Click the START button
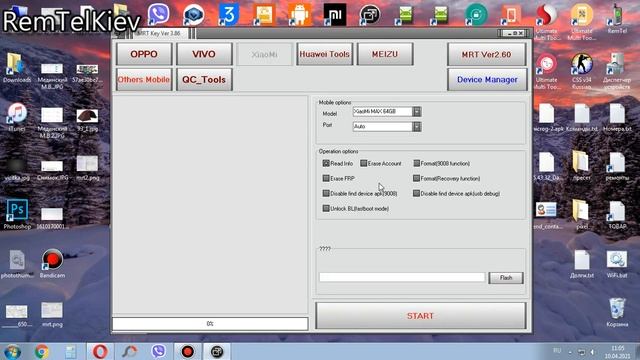Screen dimensions: 640x360 pyautogui.click(x=420, y=316)
